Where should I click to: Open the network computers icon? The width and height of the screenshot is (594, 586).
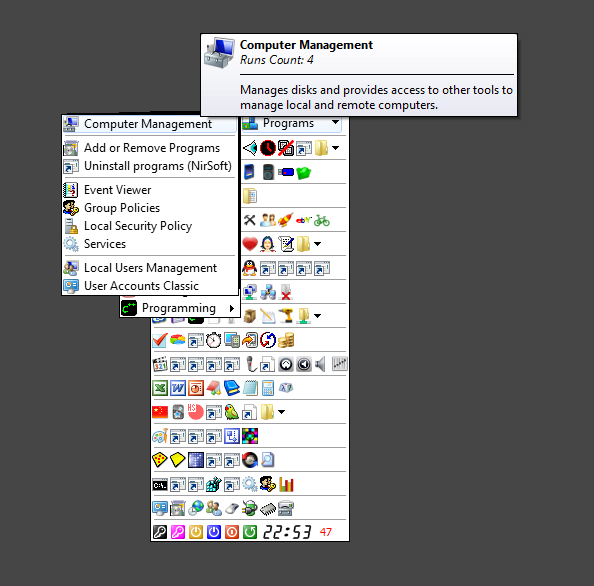pos(268,292)
